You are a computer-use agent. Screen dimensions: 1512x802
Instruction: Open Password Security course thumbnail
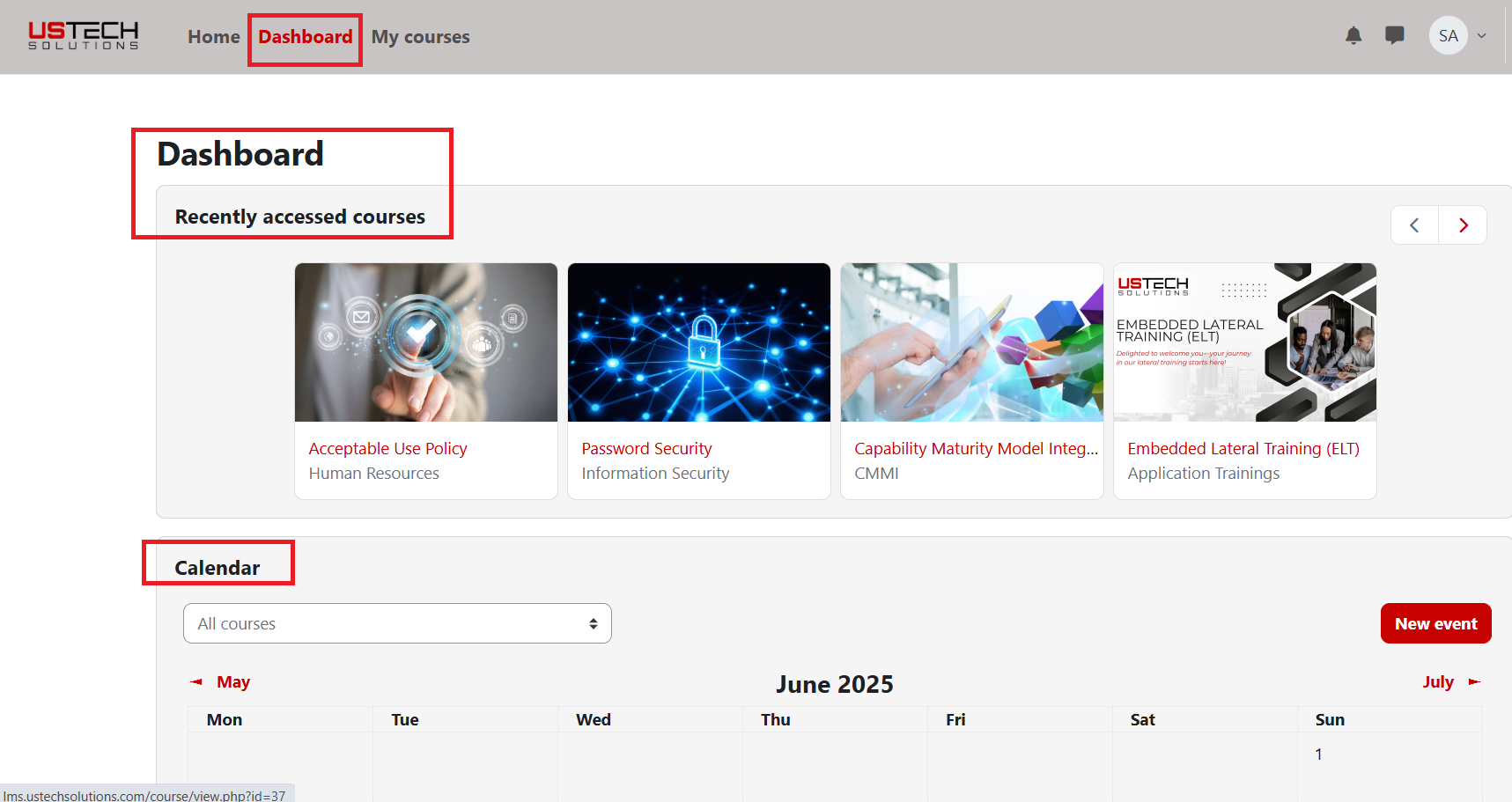coord(699,342)
